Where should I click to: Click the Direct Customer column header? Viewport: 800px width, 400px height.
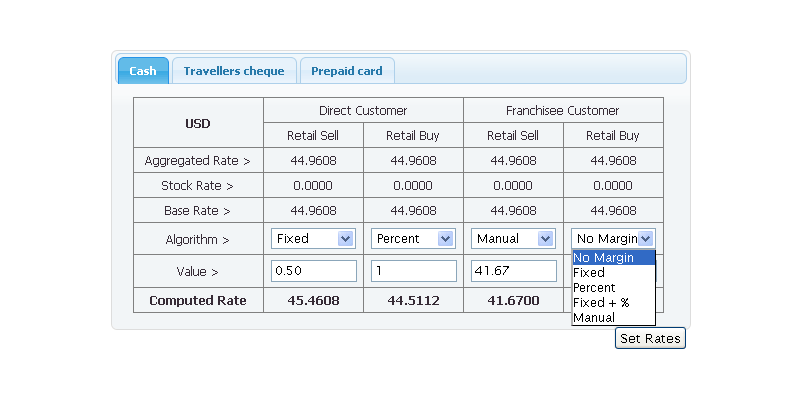[363, 110]
